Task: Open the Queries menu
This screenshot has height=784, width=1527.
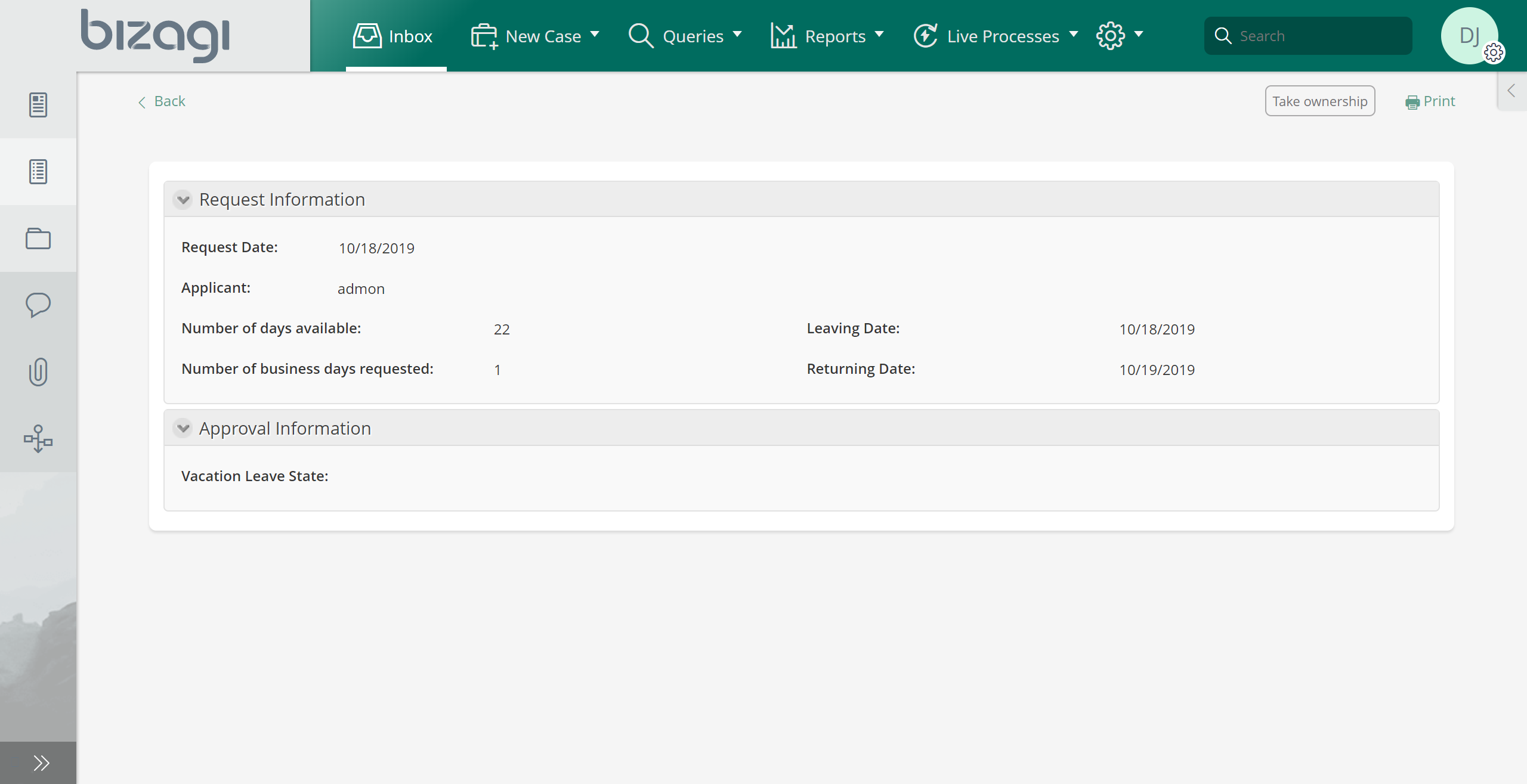Action: (x=685, y=36)
